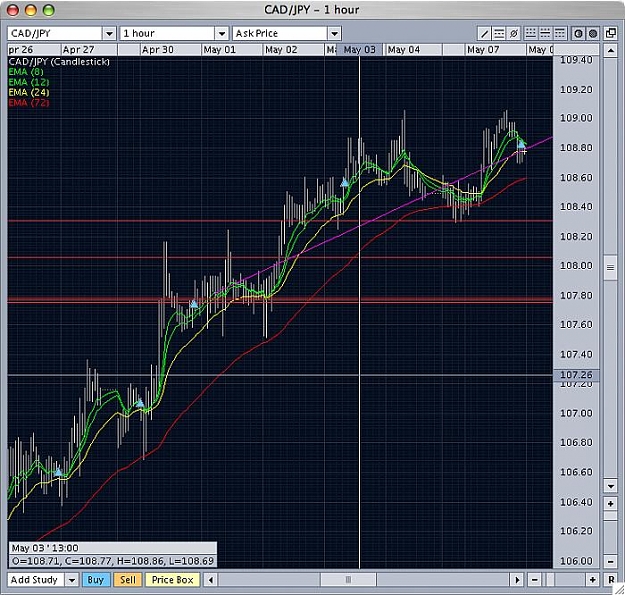This screenshot has height=595, width=625.
Task: Click the 109.00 price axis label
Action: (576, 118)
